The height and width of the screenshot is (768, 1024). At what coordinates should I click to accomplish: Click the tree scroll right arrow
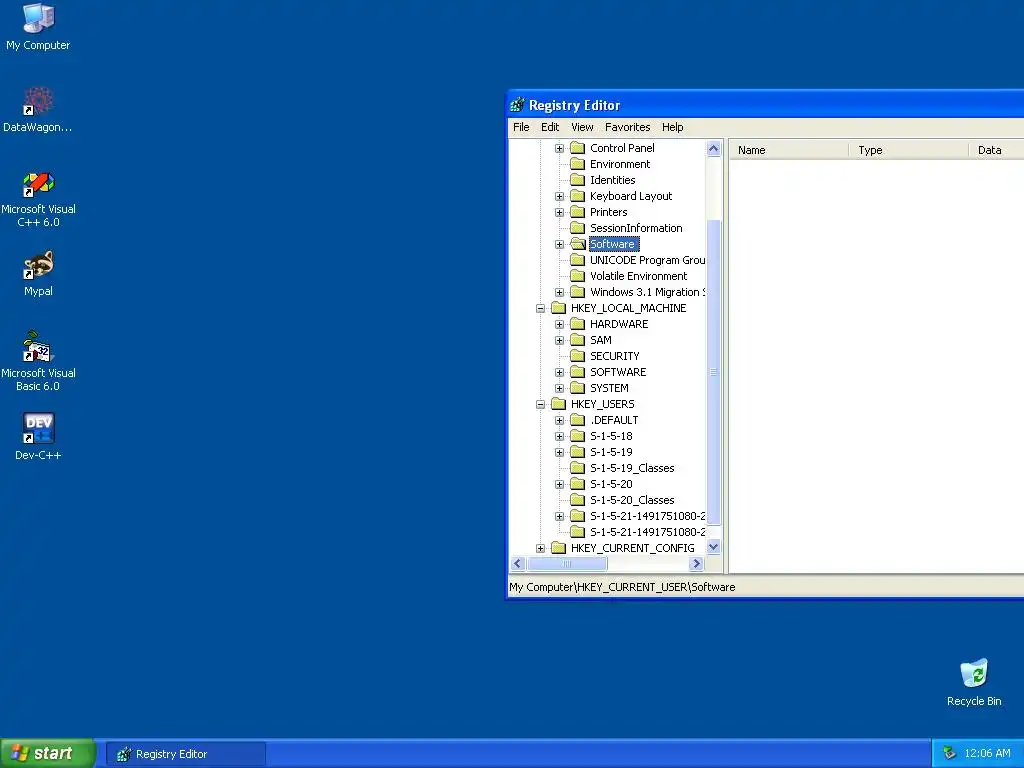[x=697, y=564]
